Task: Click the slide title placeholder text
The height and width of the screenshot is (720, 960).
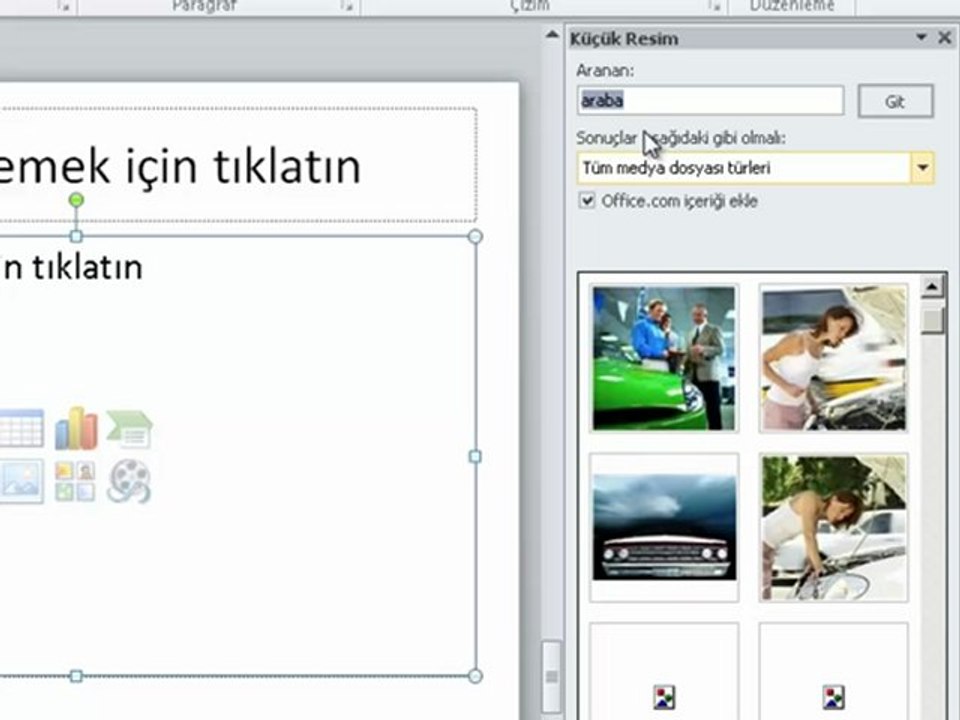Action: tap(179, 166)
